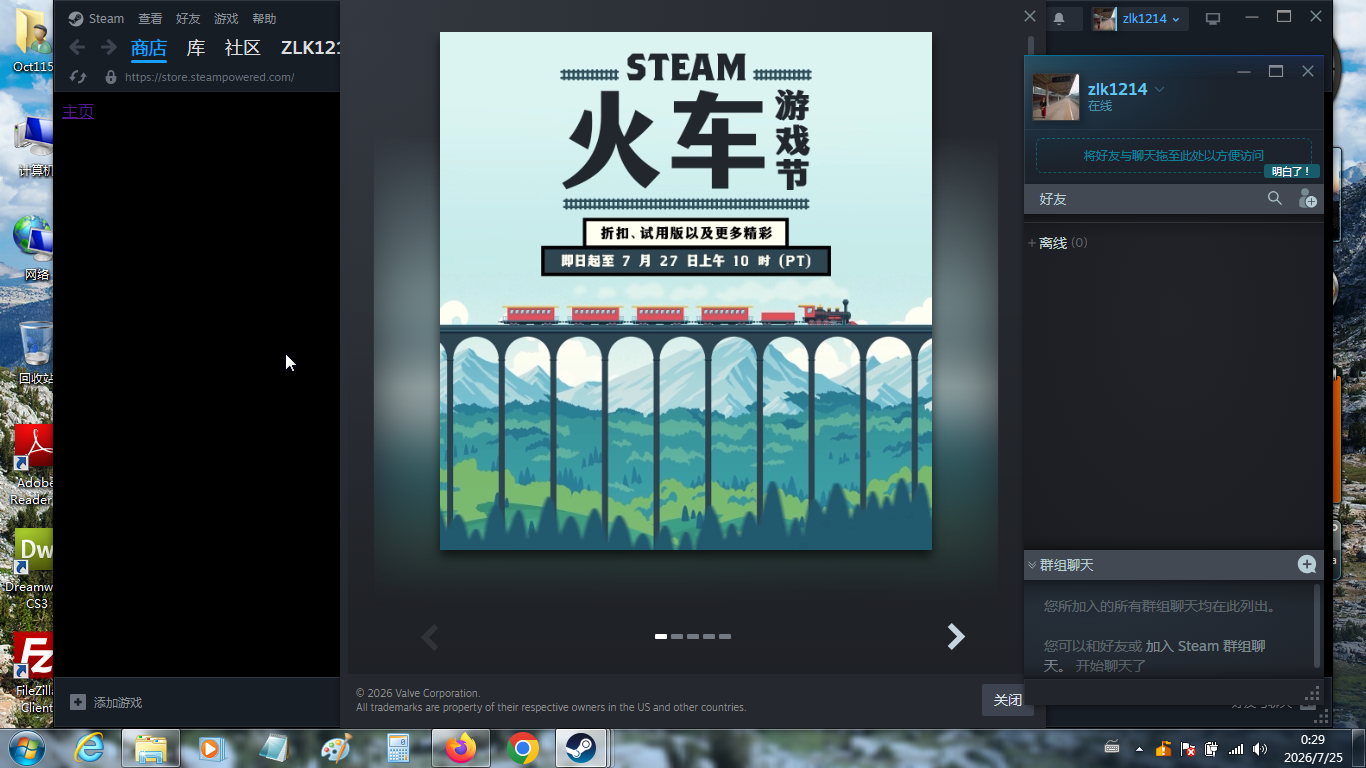Enter Big Picture mode via the monitor icon
Screen dimensions: 1366x768
[x=1213, y=18]
